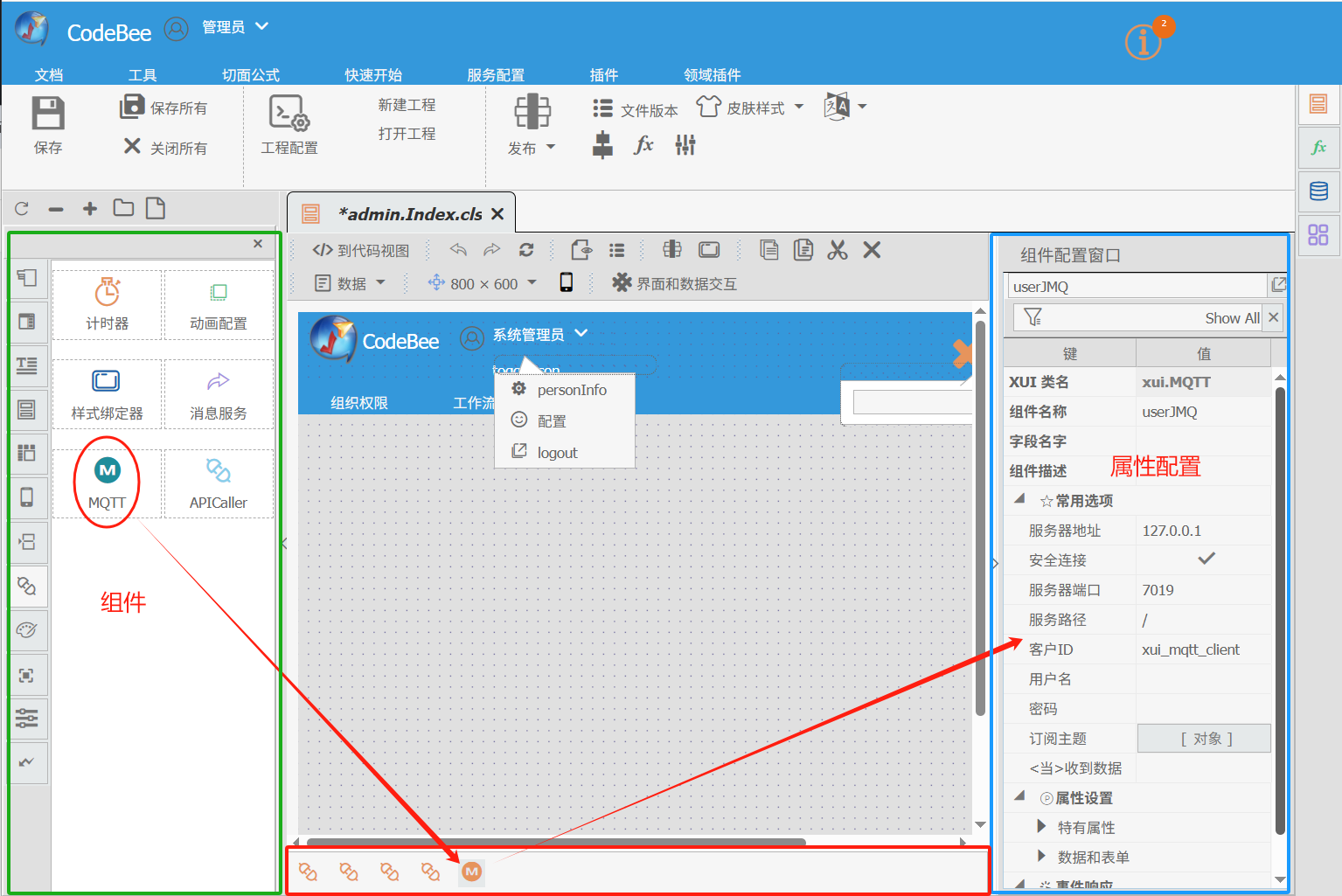Click the sliders settings icon in ribbon

[x=685, y=145]
